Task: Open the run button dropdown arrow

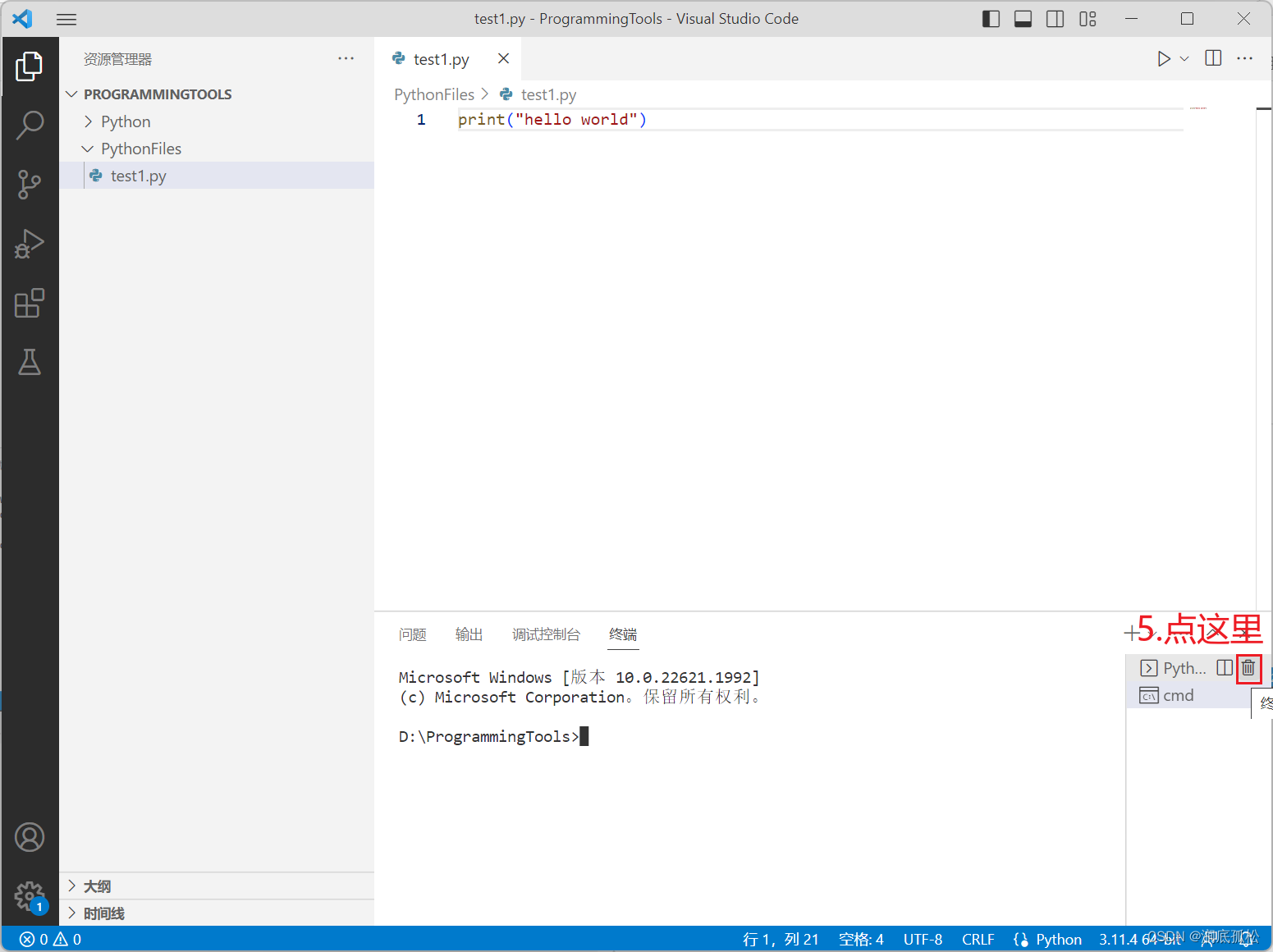Action: 1184,58
